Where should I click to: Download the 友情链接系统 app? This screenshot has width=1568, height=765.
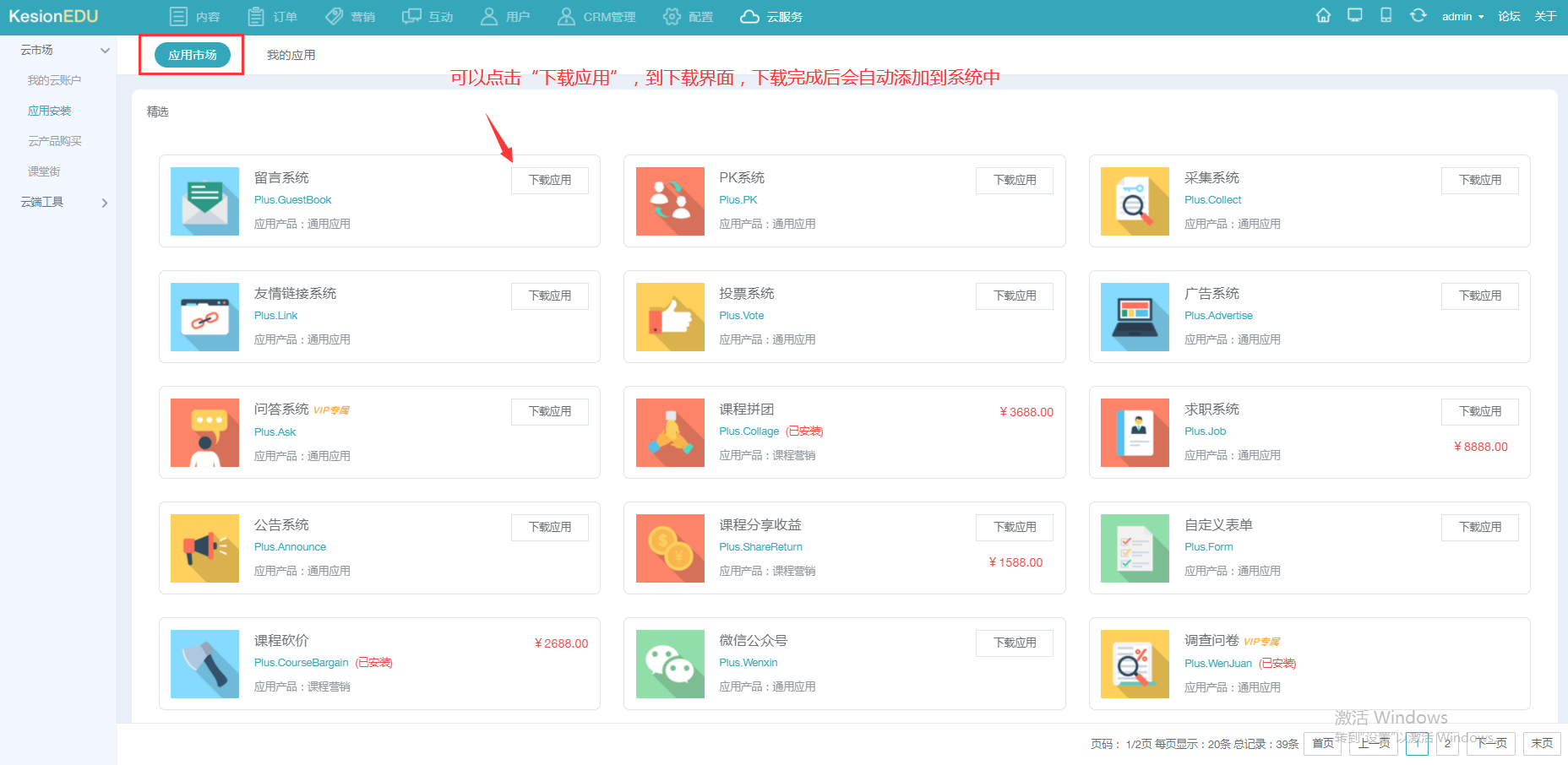pos(550,296)
